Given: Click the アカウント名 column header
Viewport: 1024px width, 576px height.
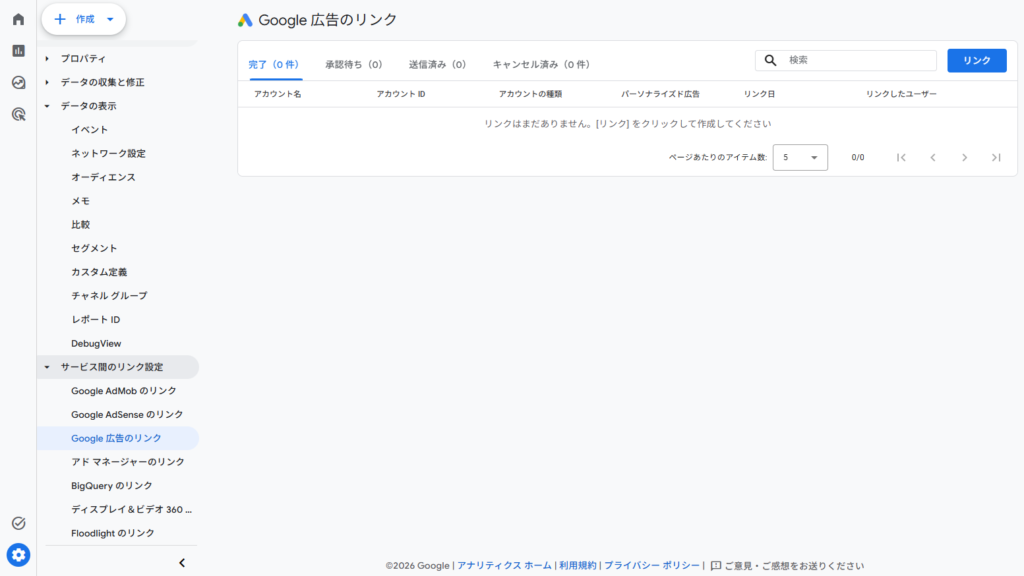Looking at the screenshot, I should 278,94.
